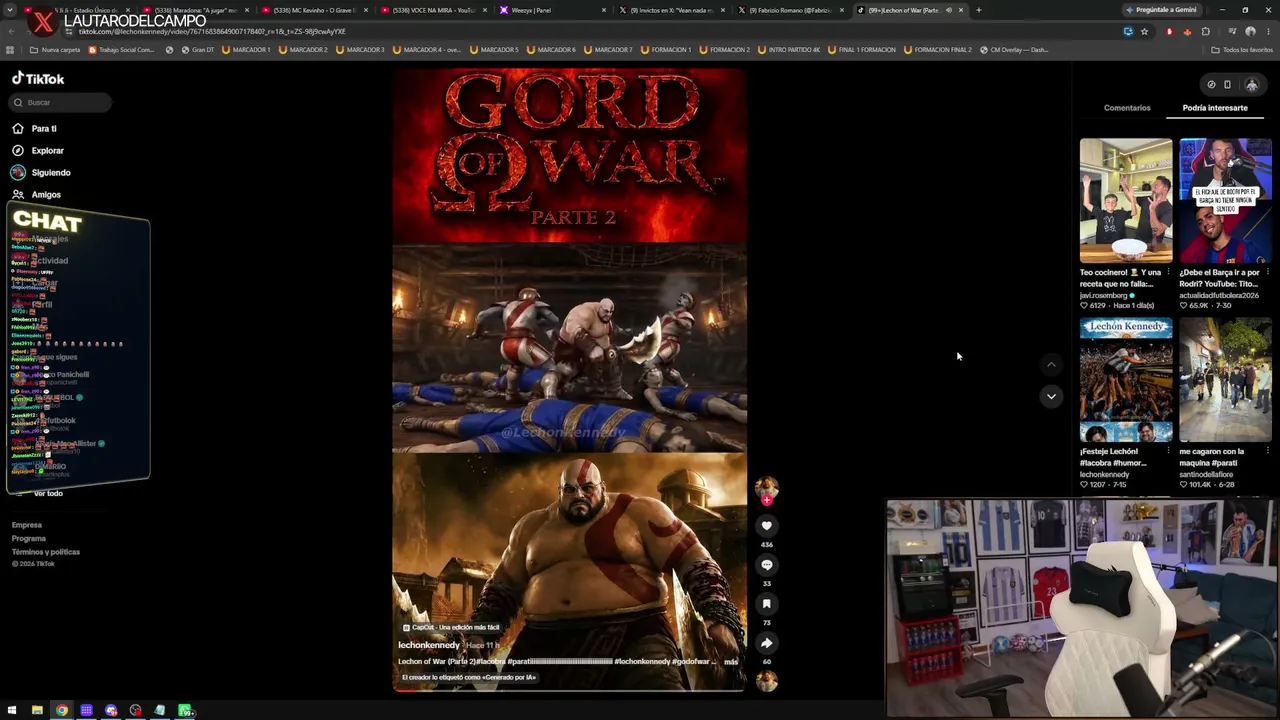Screen dimensions: 1280x720
Task: Open the FORMACION 1 bookmark
Action: (666, 50)
